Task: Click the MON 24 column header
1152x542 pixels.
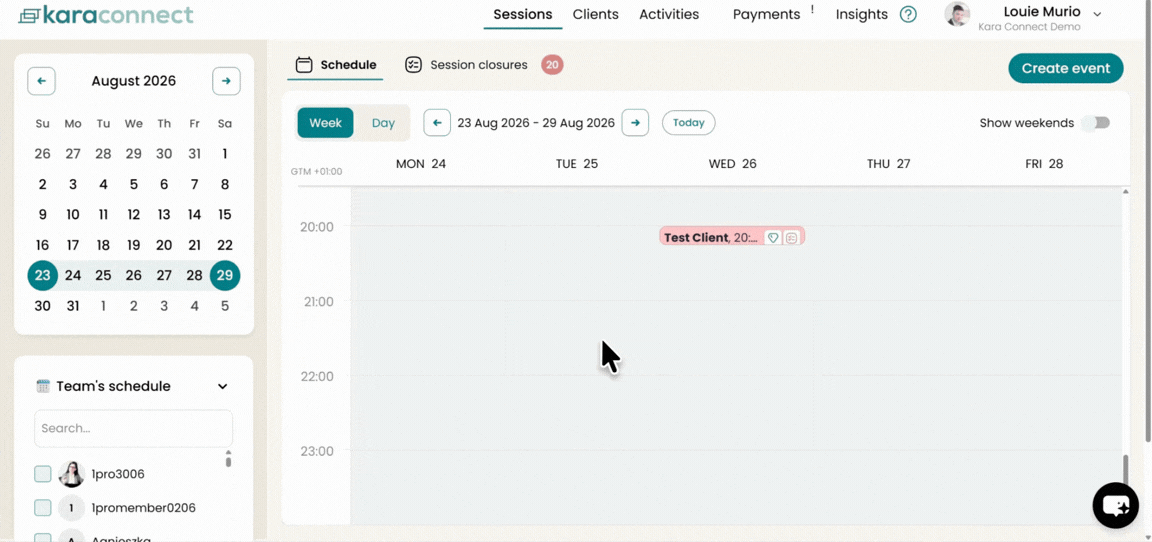Action: coord(421,164)
